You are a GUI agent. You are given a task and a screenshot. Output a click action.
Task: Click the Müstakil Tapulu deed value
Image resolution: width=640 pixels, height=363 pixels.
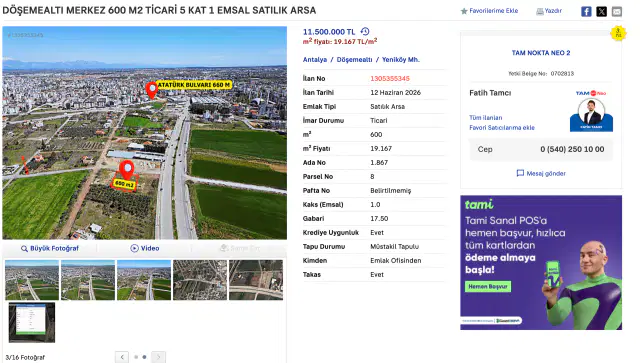(x=394, y=247)
